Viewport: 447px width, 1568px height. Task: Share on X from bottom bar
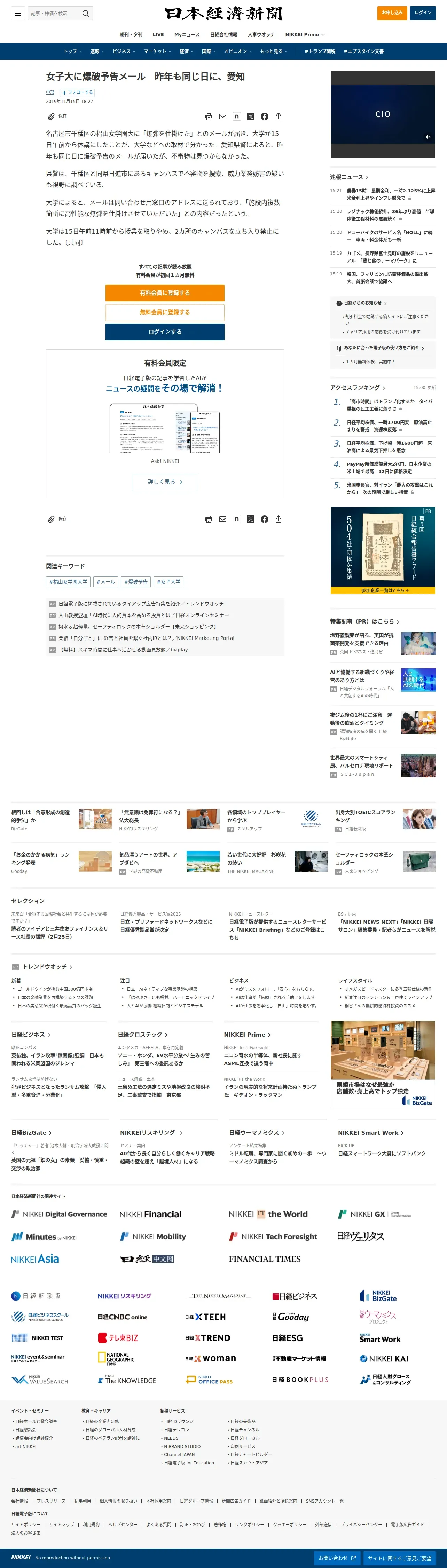click(250, 519)
